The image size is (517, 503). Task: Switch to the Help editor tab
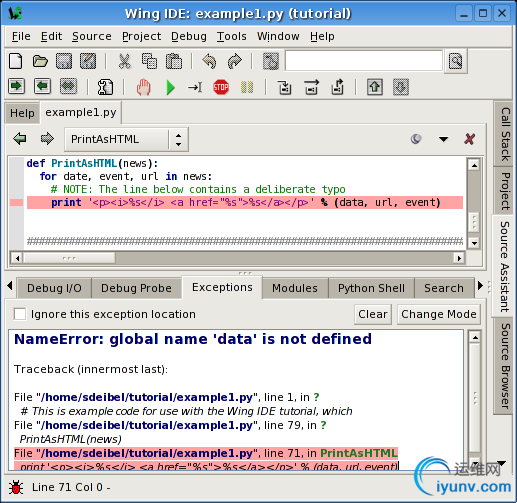[x=22, y=113]
